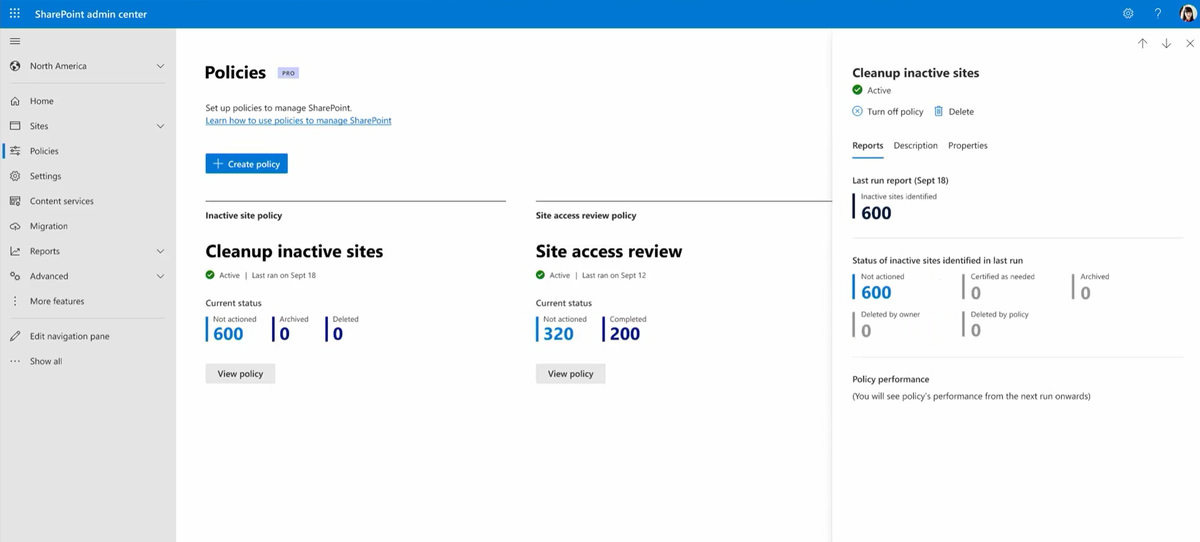Expand the Reports navigation section
This screenshot has width=1200, height=542.
coord(160,251)
